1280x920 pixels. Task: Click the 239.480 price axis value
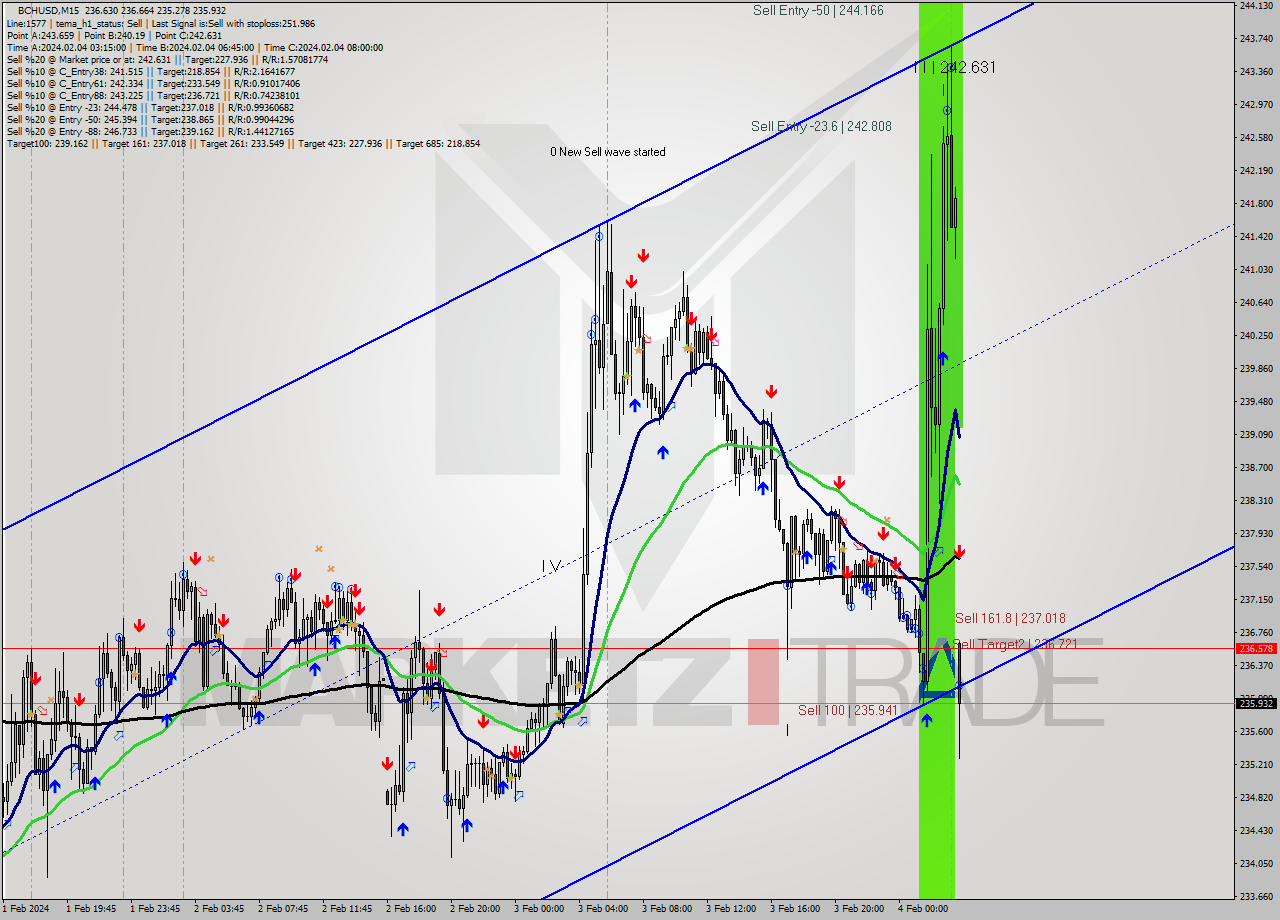[1256, 401]
